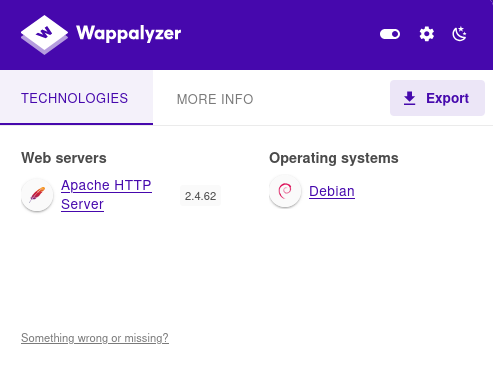
Task: Open the Debian link
Action: [x=332, y=191]
